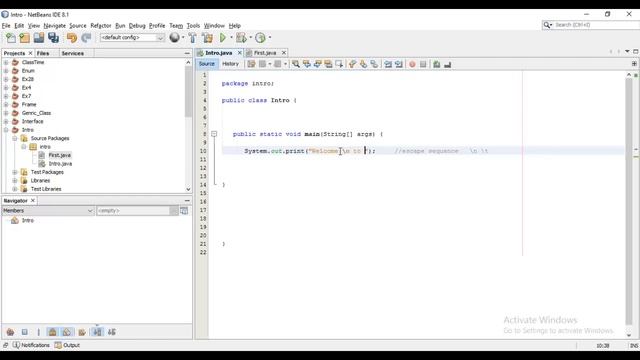Click the Open Project toolbar icon

coord(39,38)
